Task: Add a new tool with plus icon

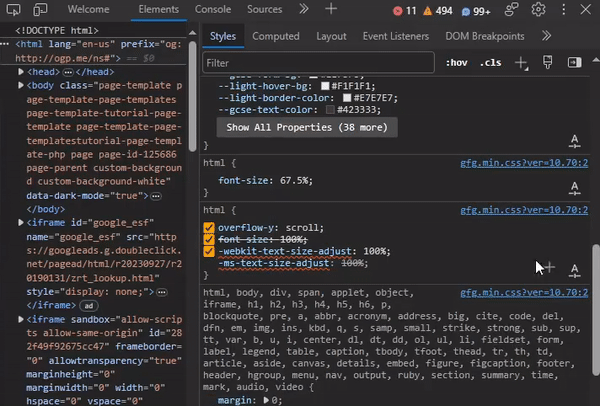Action: [331, 9]
